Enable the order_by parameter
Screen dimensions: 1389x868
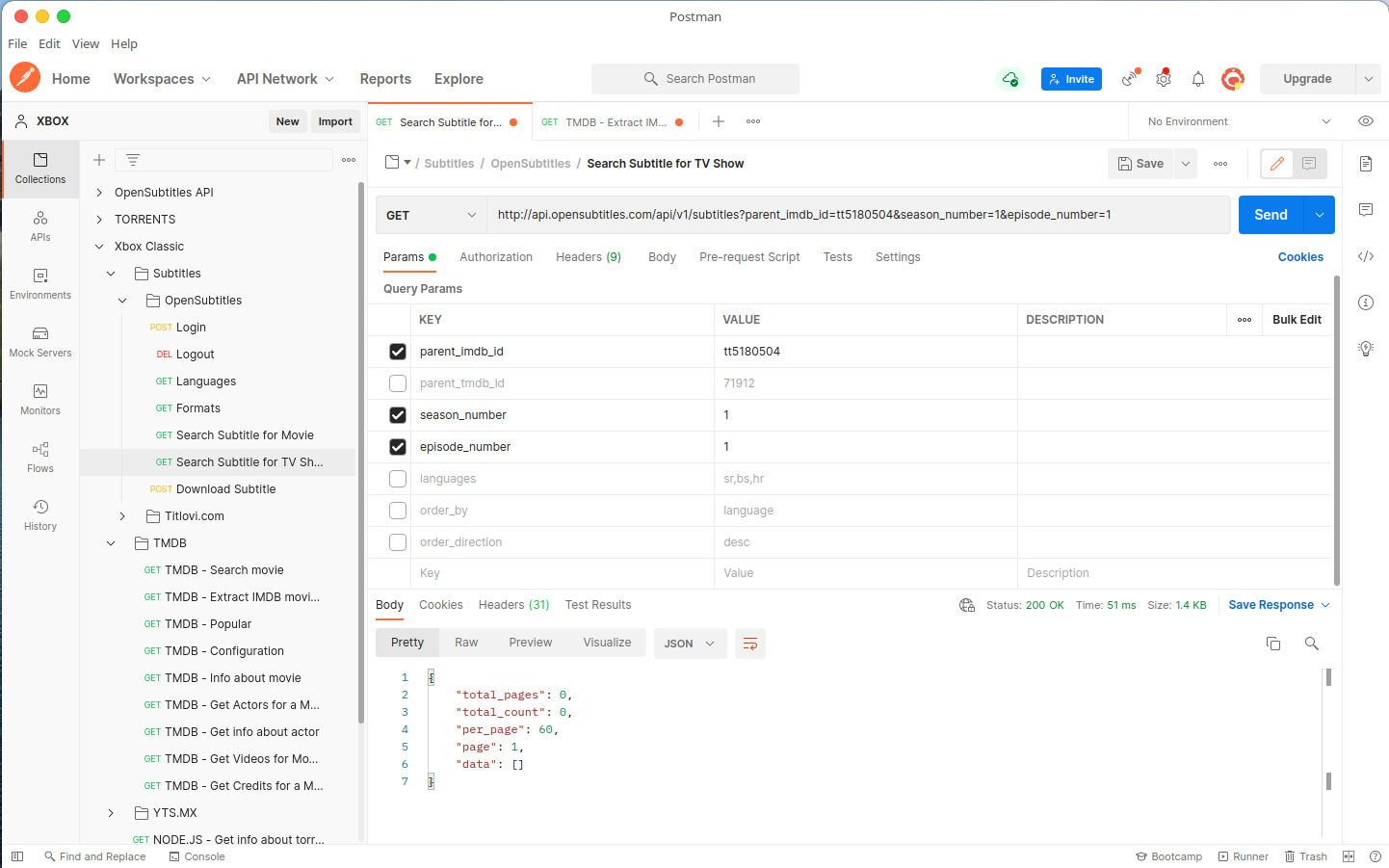tap(398, 511)
